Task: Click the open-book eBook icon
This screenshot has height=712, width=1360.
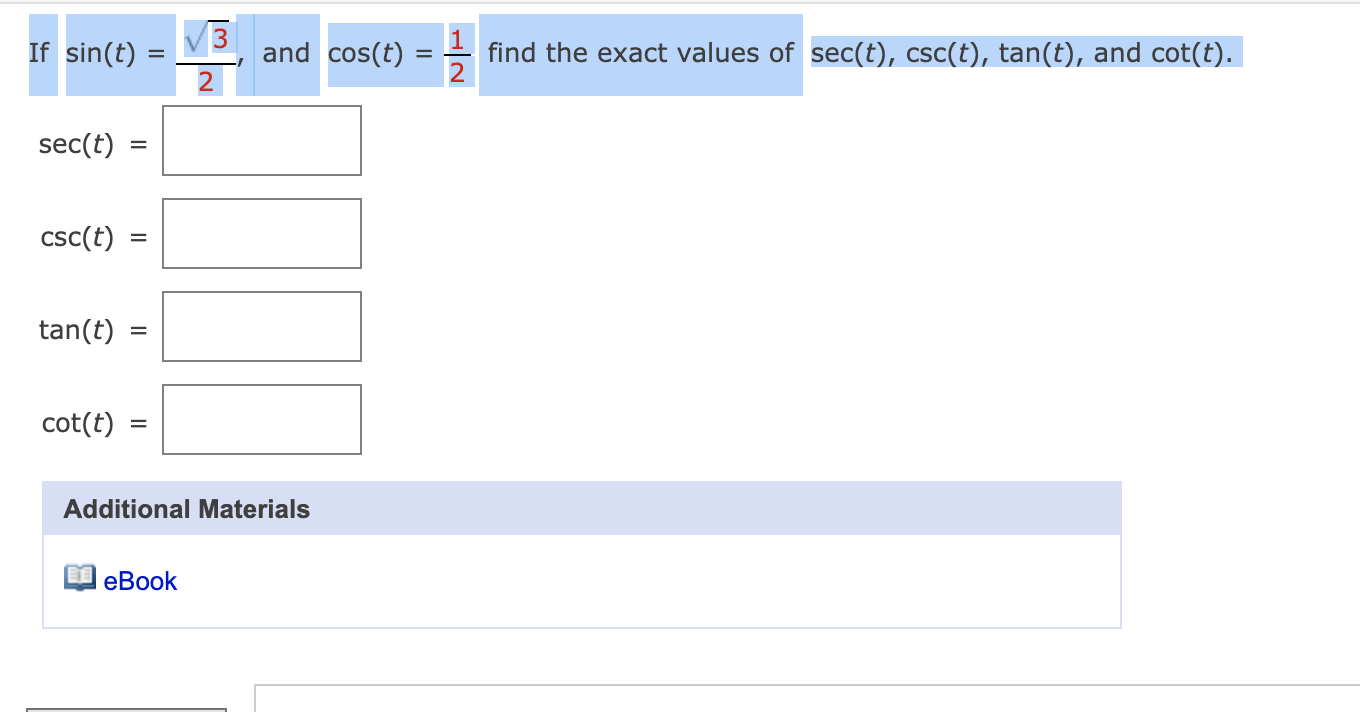Action: [x=79, y=580]
